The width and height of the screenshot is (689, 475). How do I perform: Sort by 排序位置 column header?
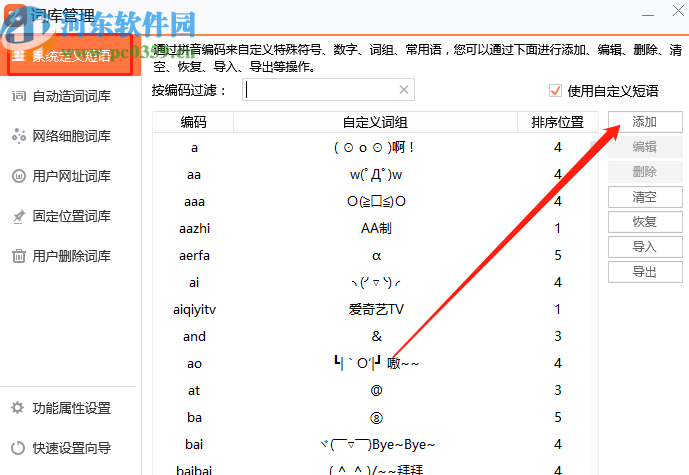coord(558,122)
